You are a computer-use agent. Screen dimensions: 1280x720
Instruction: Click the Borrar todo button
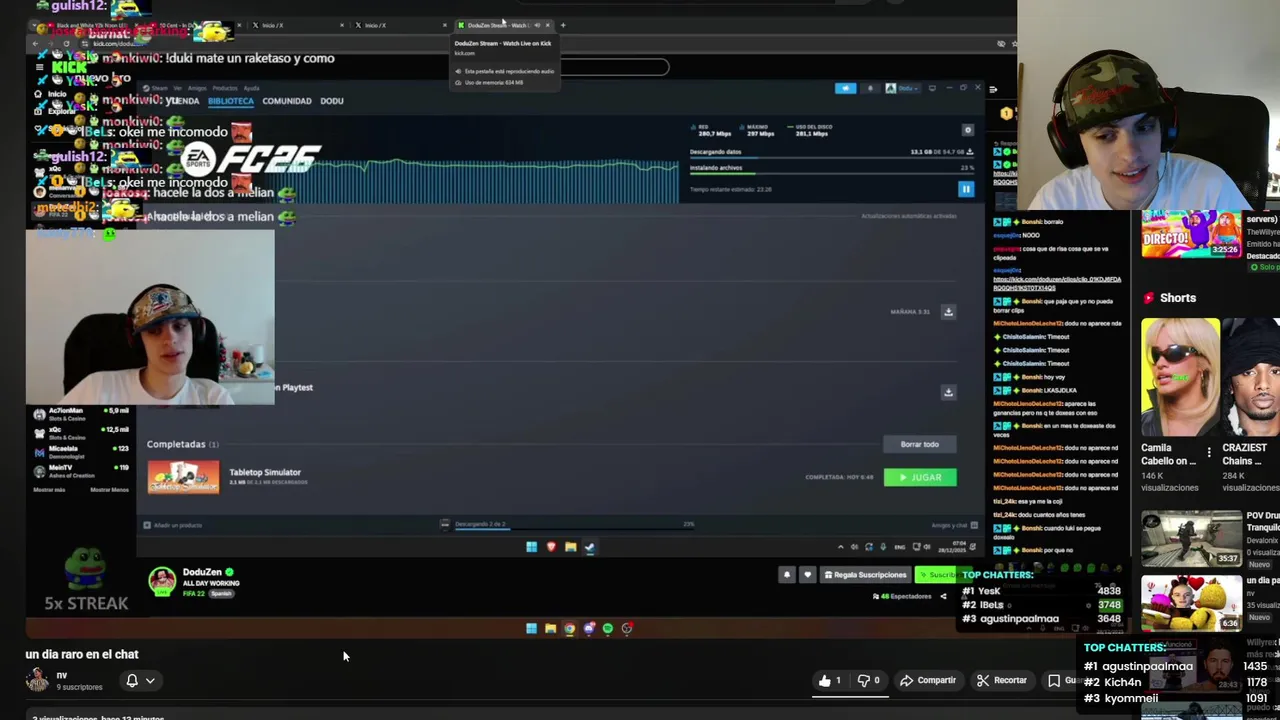click(x=920, y=444)
